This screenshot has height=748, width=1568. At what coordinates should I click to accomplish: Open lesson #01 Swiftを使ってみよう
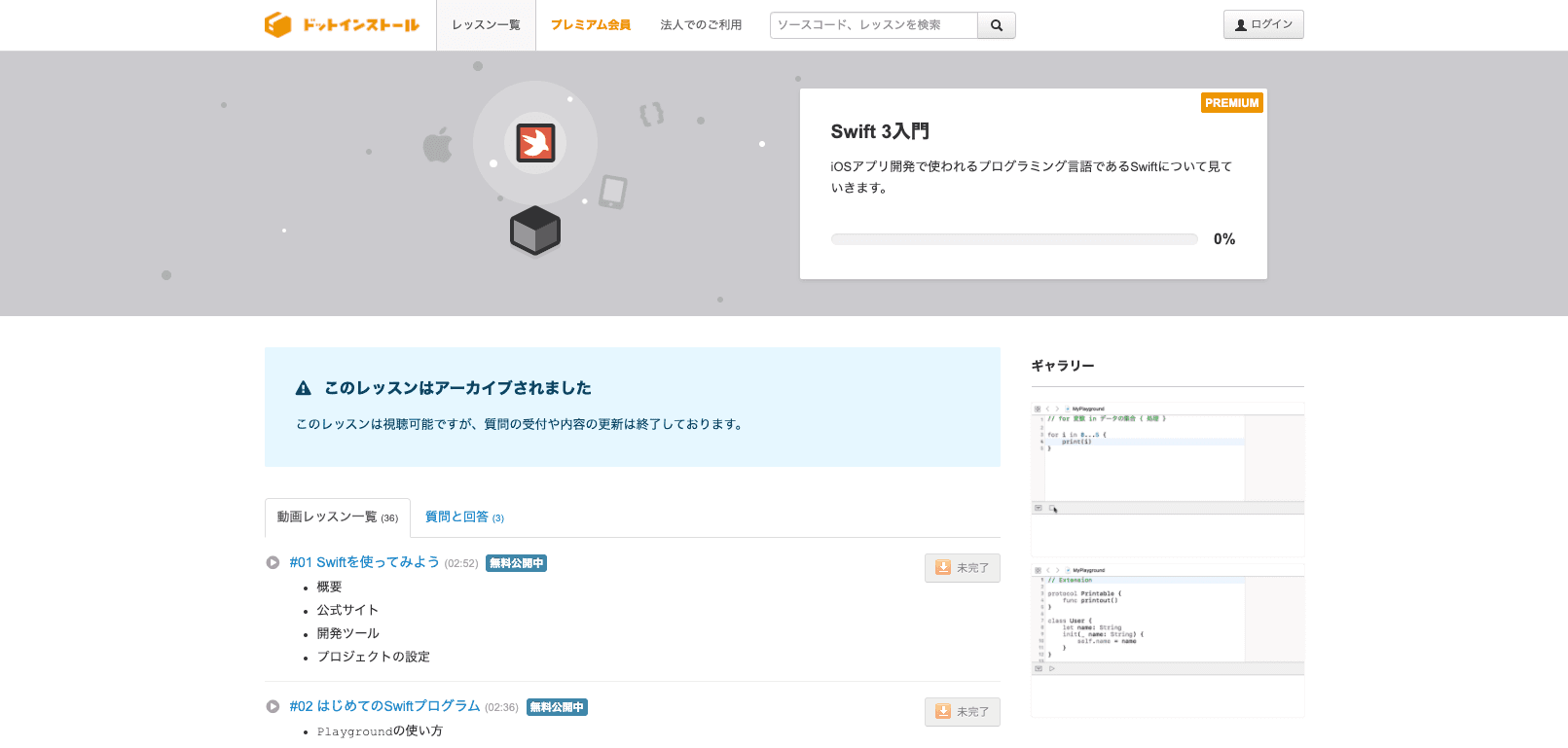364,562
